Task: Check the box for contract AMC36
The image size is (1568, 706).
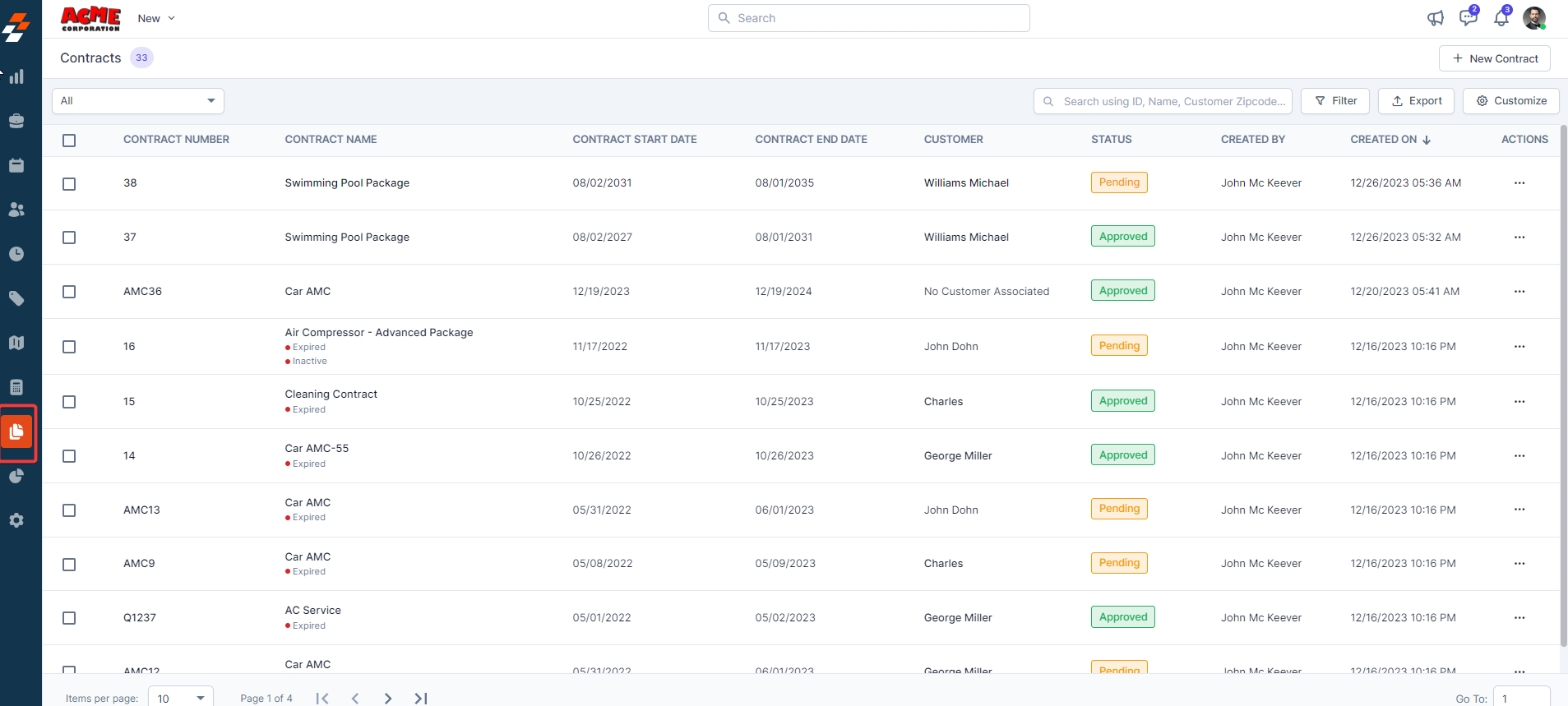Action: (69, 292)
